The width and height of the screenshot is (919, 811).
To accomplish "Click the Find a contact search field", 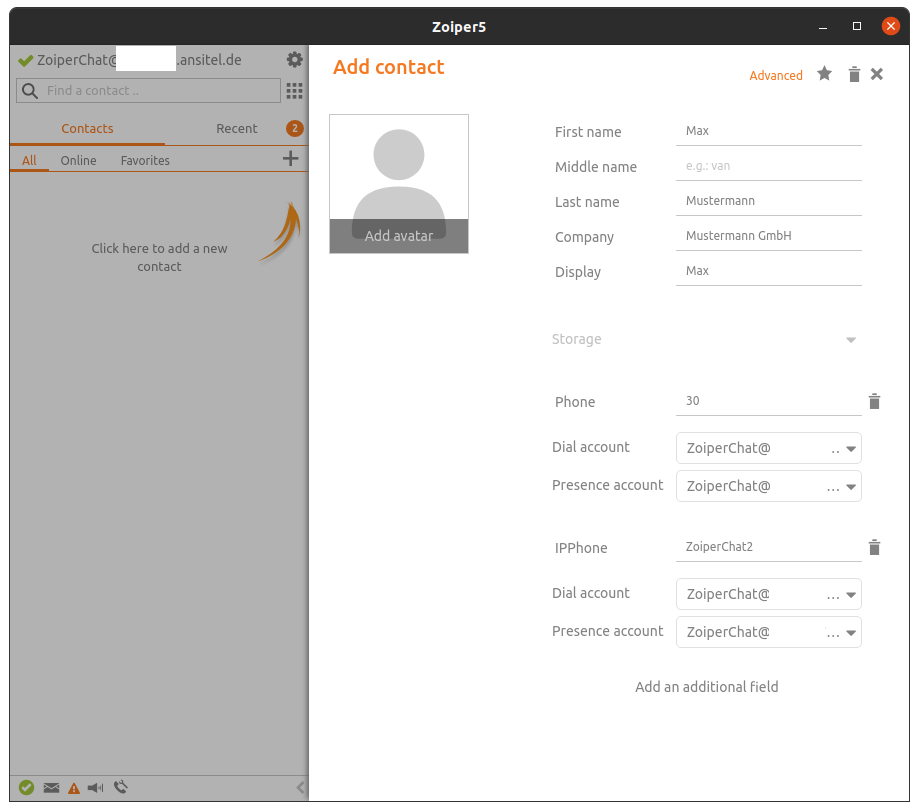I will (x=160, y=91).
